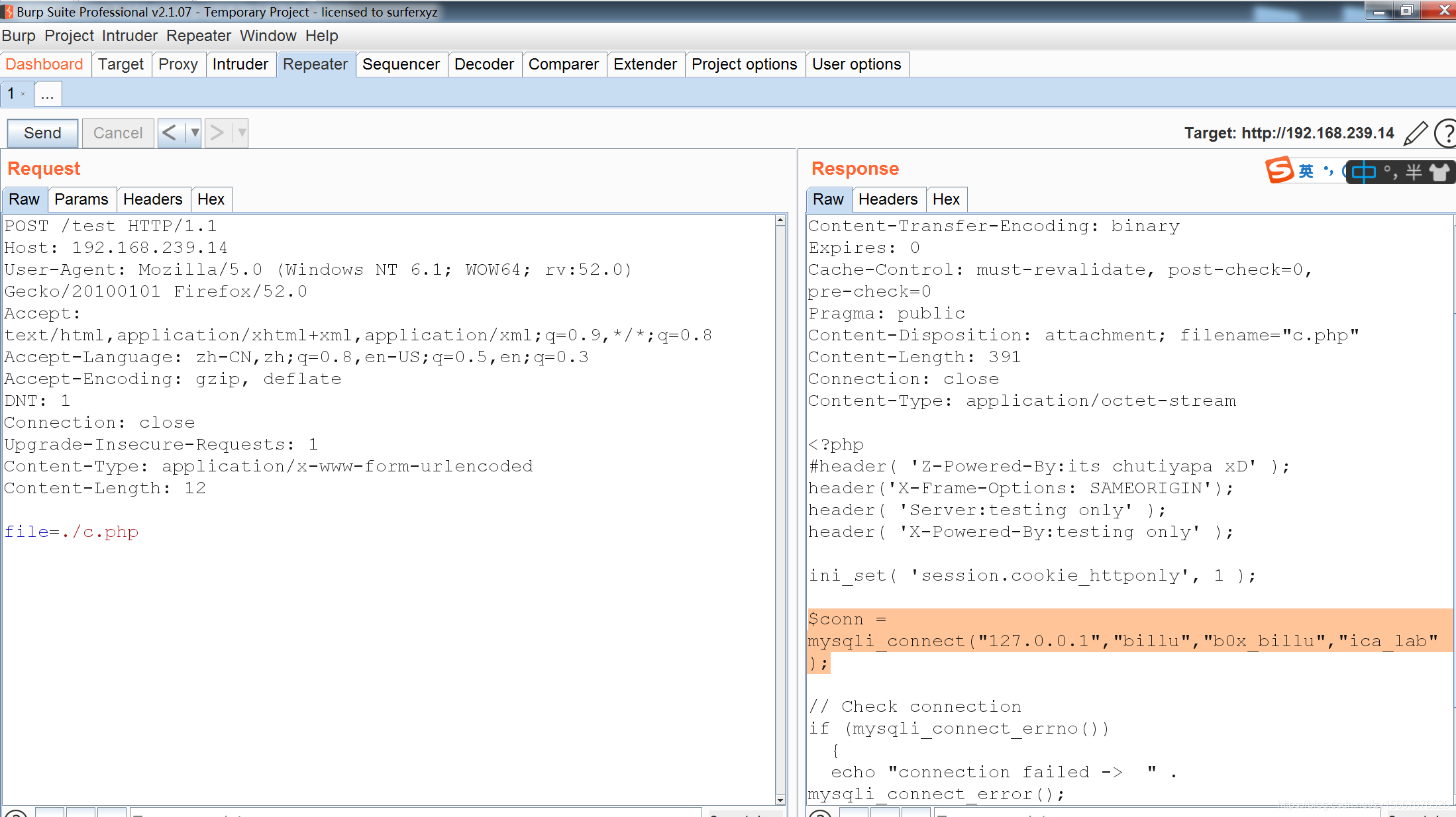
Task: Click the <?php opening tag in response
Action: click(x=836, y=445)
